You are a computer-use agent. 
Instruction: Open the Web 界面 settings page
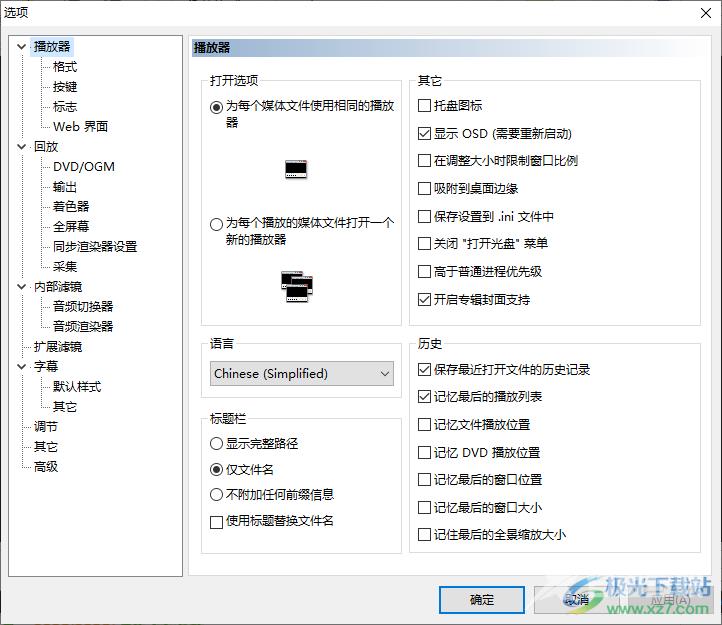pos(81,127)
